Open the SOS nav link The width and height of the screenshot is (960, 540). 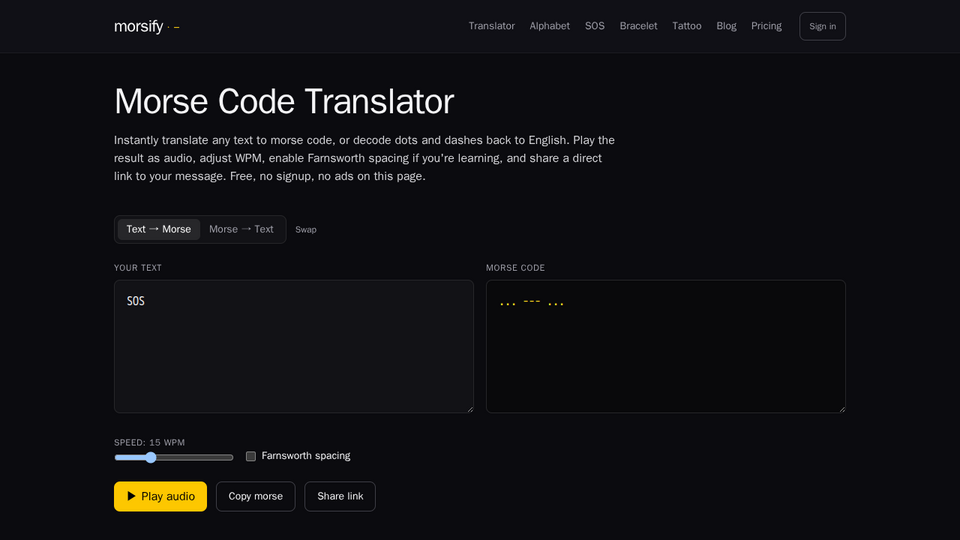tap(594, 26)
